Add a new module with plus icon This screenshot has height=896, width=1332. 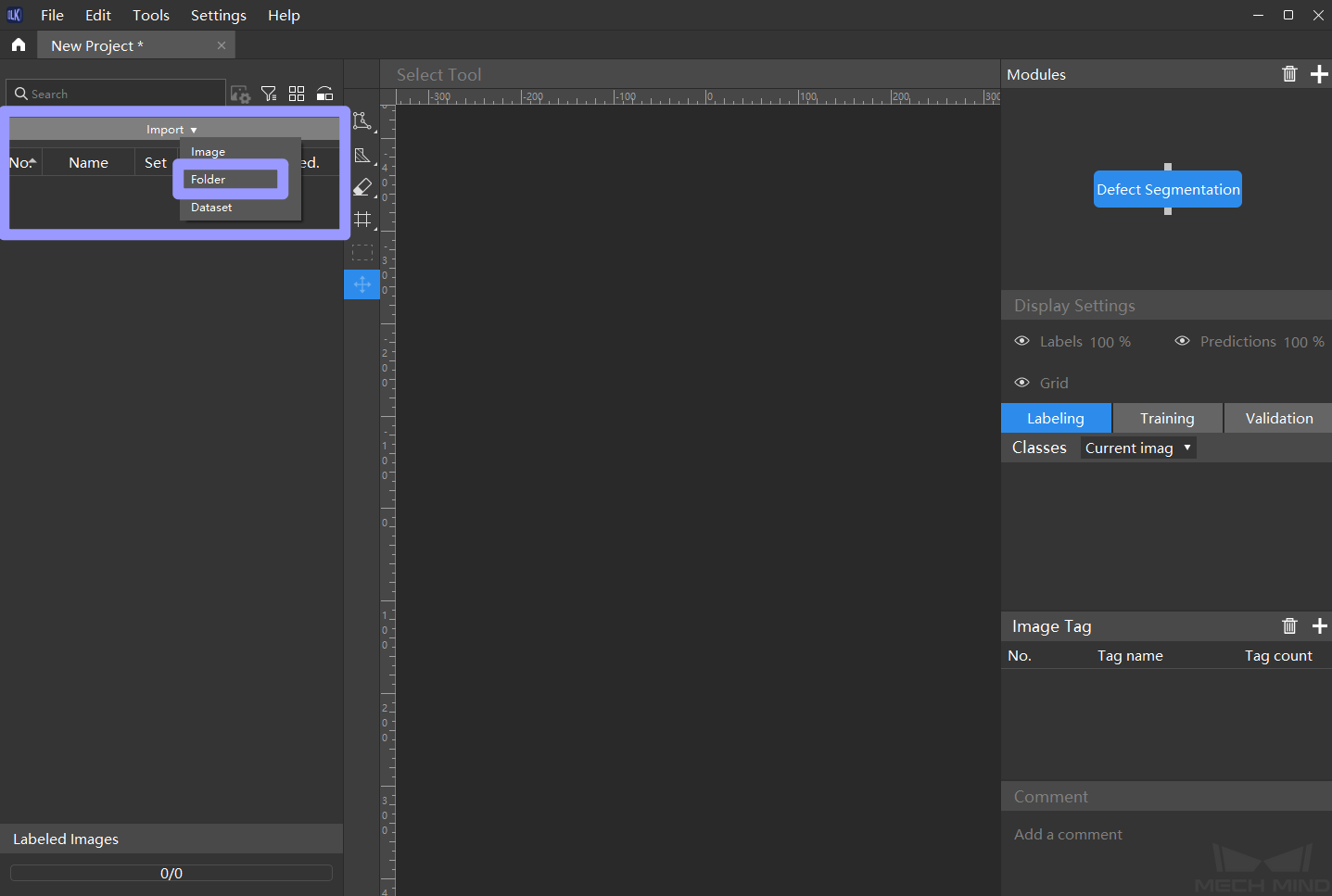[1320, 74]
